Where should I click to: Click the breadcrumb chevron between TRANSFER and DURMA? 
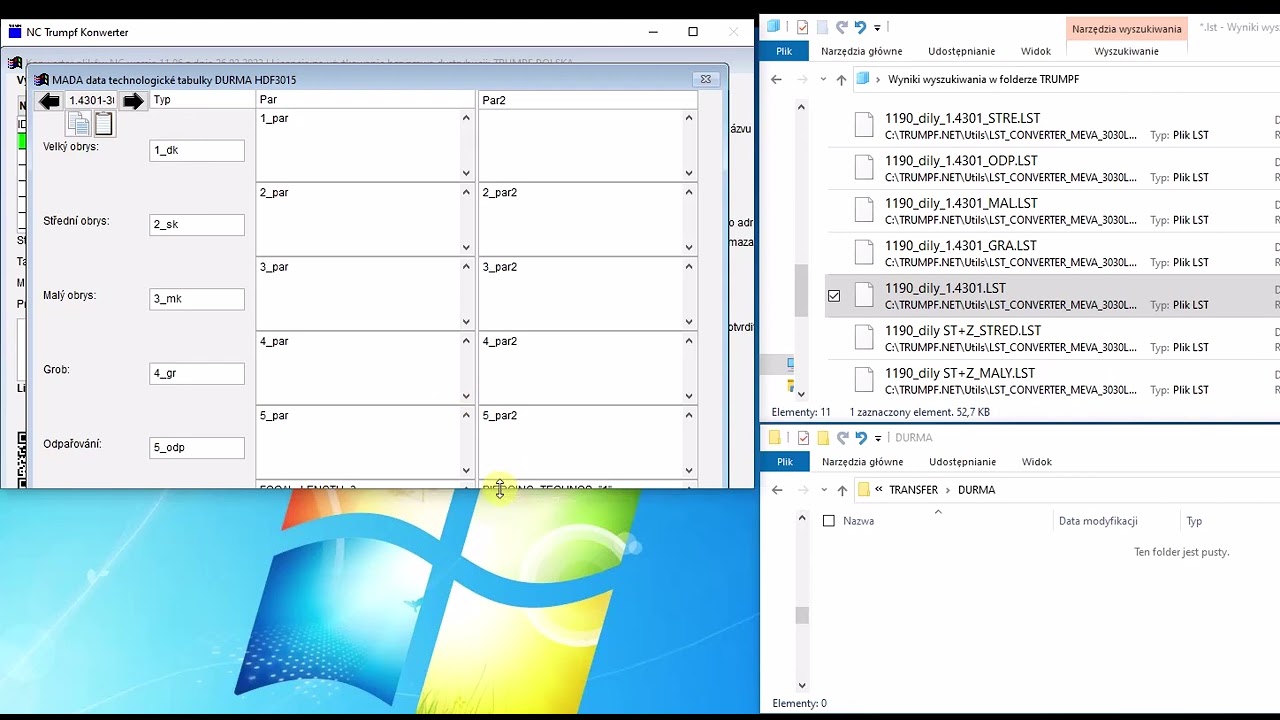click(948, 490)
